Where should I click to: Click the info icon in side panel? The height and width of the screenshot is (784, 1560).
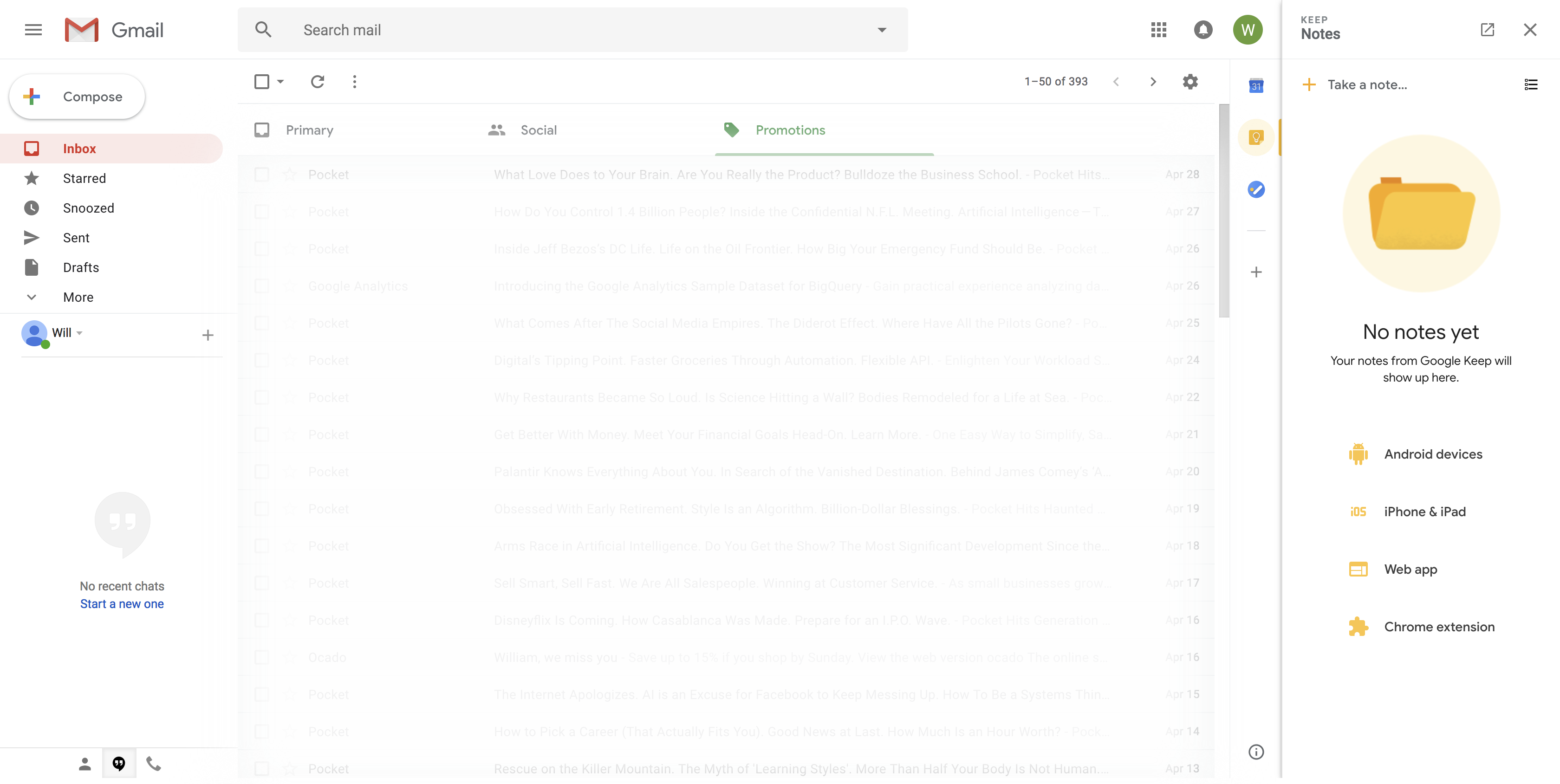(1256, 752)
